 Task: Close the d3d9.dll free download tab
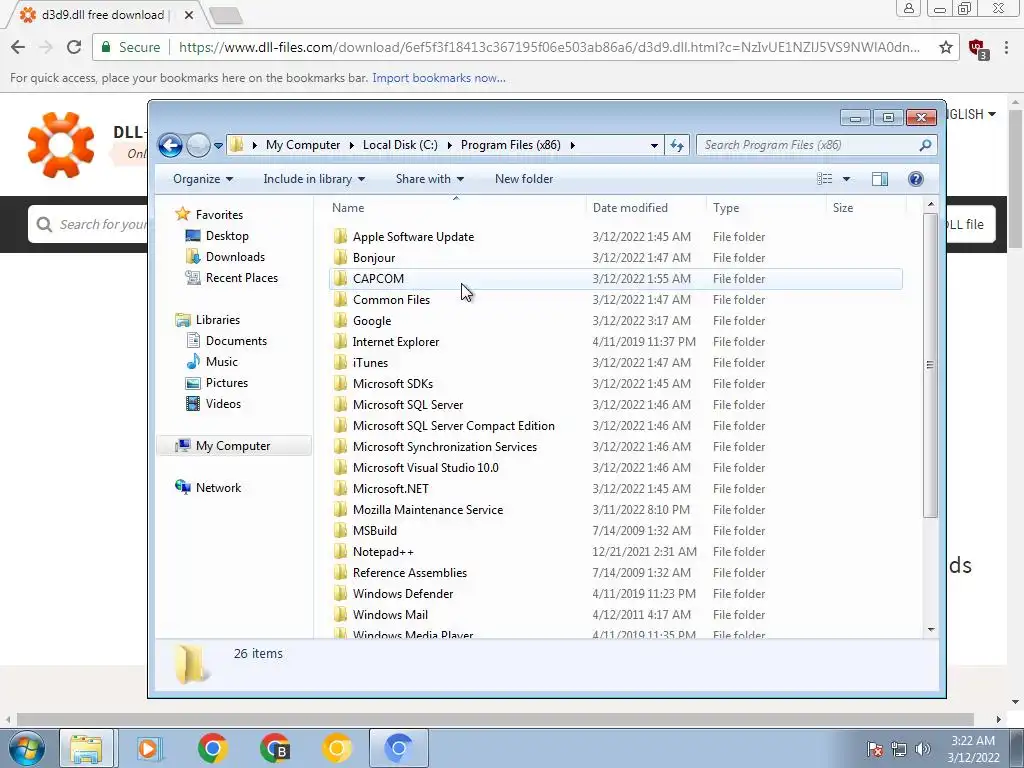pos(189,14)
